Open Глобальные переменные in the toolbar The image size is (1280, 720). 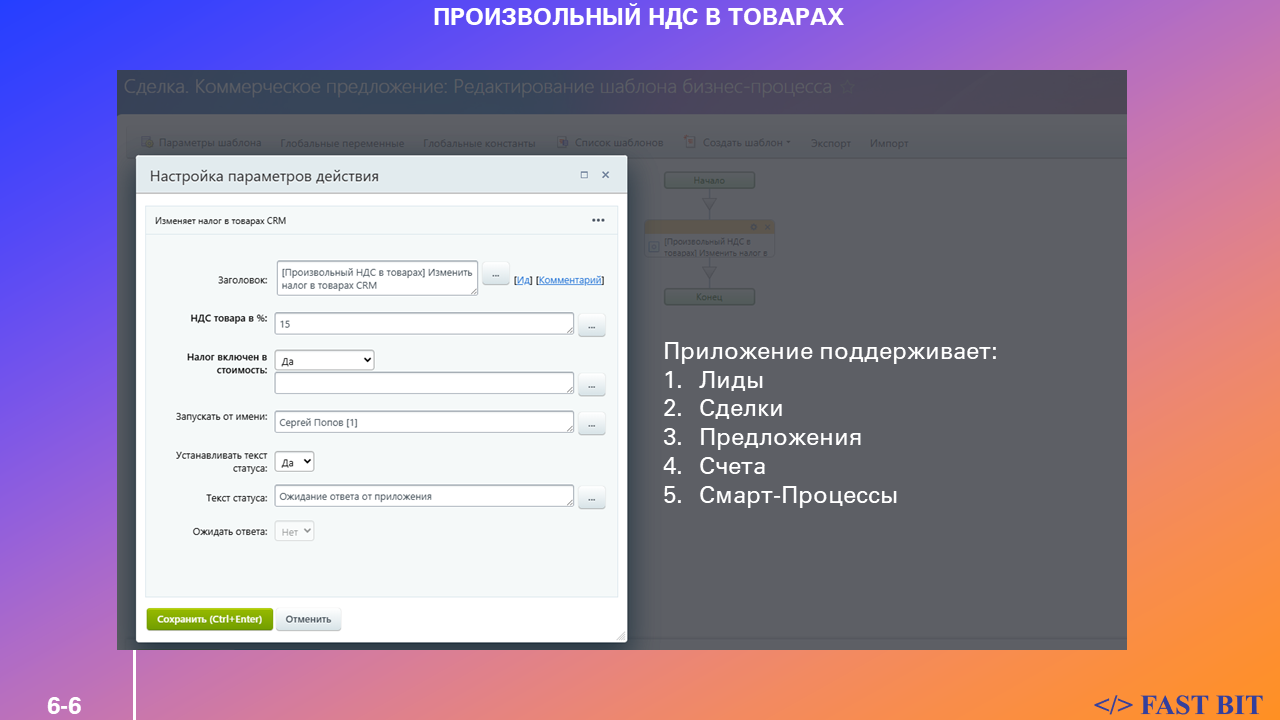[342, 143]
